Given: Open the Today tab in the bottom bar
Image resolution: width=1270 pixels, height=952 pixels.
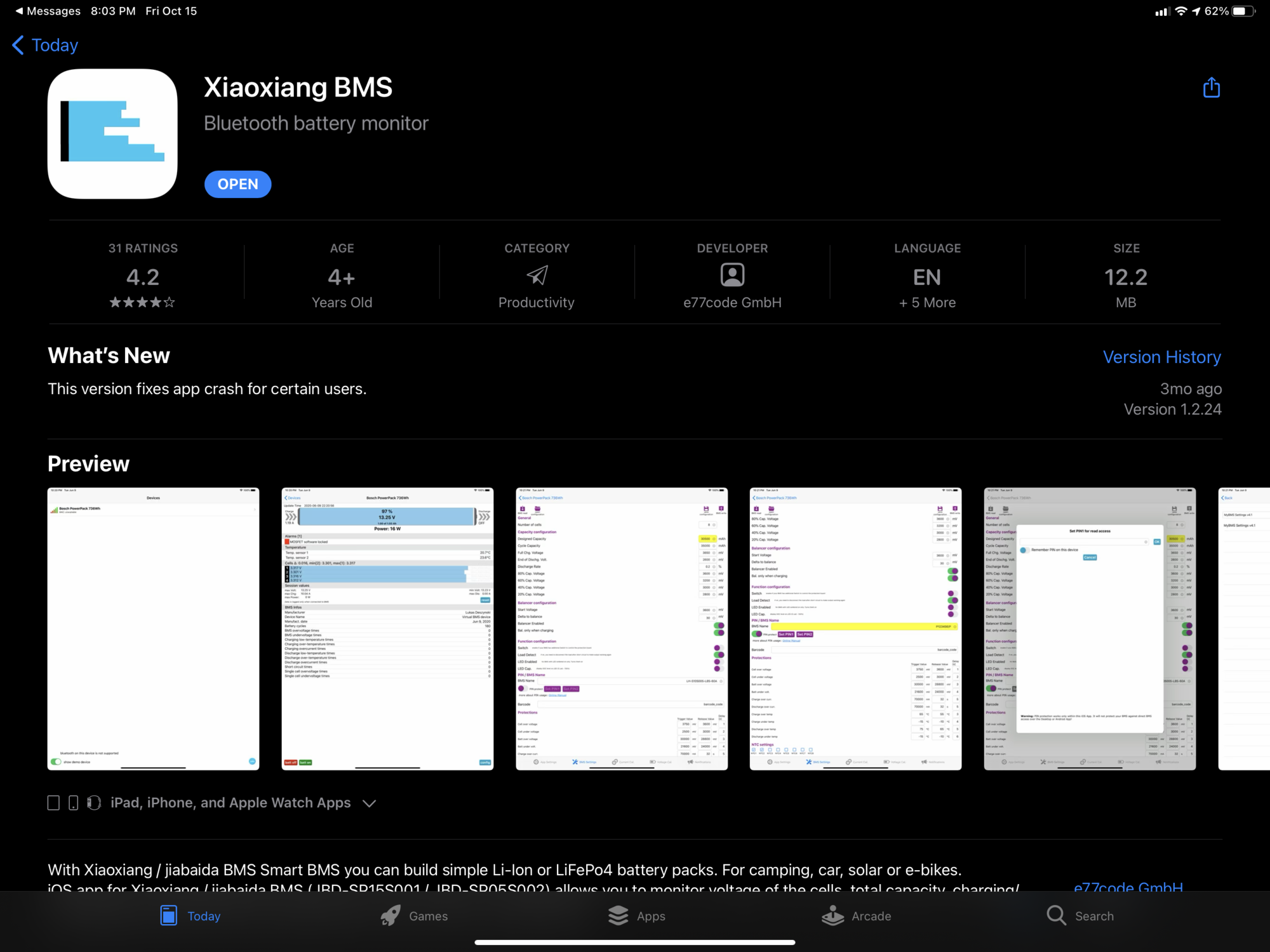Looking at the screenshot, I should [x=190, y=915].
